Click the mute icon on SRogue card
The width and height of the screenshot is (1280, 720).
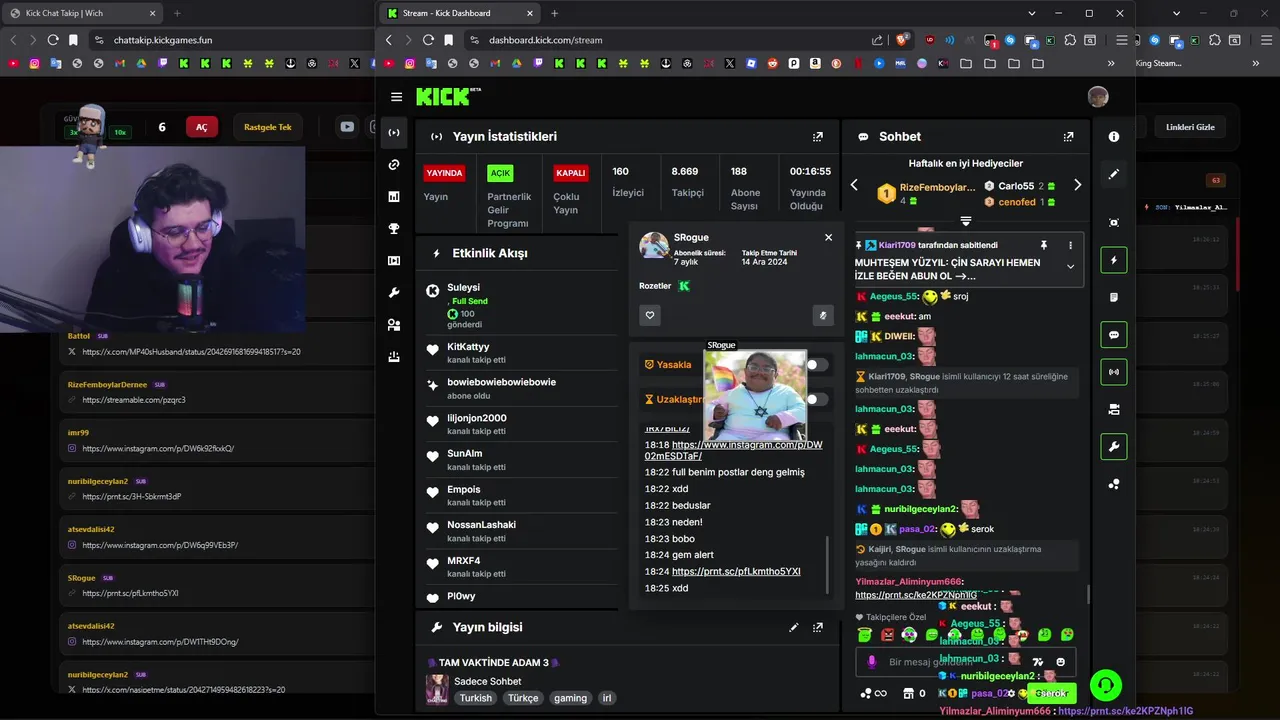(x=823, y=315)
